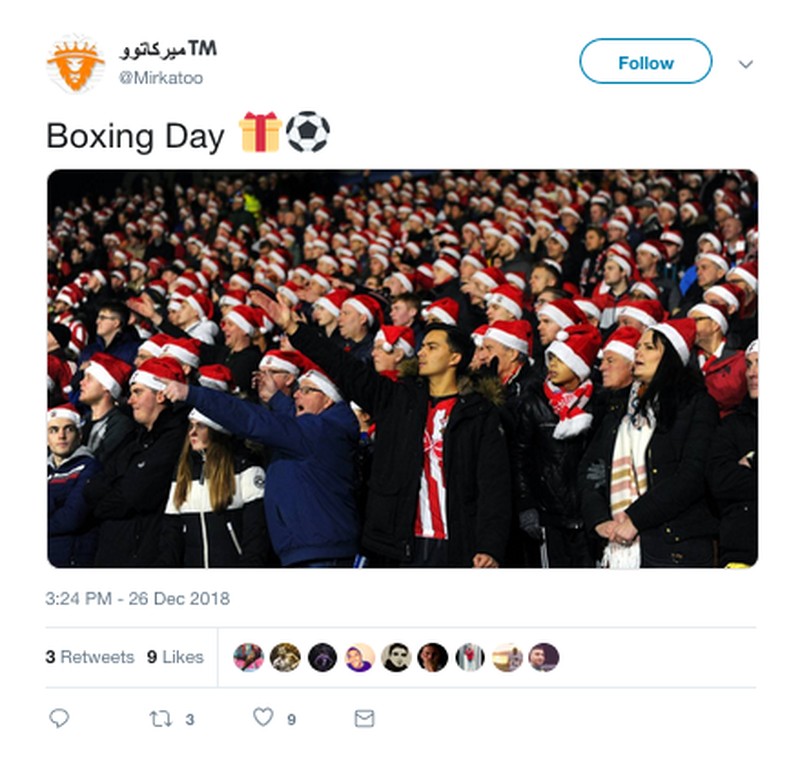
Task: Open the tweet timestamp 3:24 PM - 26 Dec 2018
Action: click(x=137, y=599)
